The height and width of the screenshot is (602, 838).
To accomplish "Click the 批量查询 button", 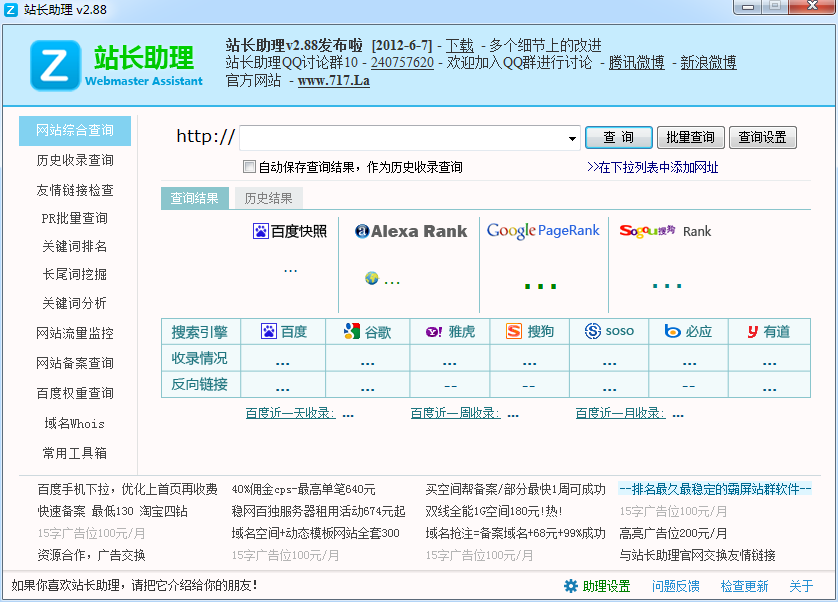I will (x=691, y=137).
